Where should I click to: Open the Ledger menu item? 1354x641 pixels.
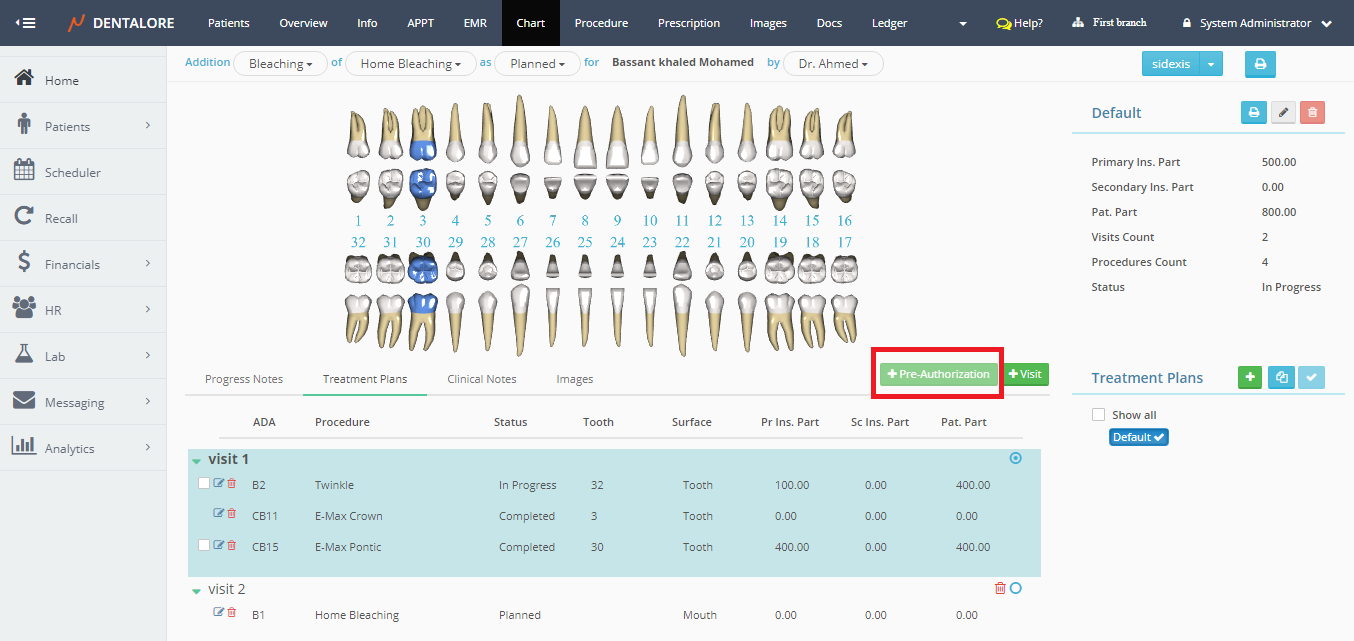[889, 23]
